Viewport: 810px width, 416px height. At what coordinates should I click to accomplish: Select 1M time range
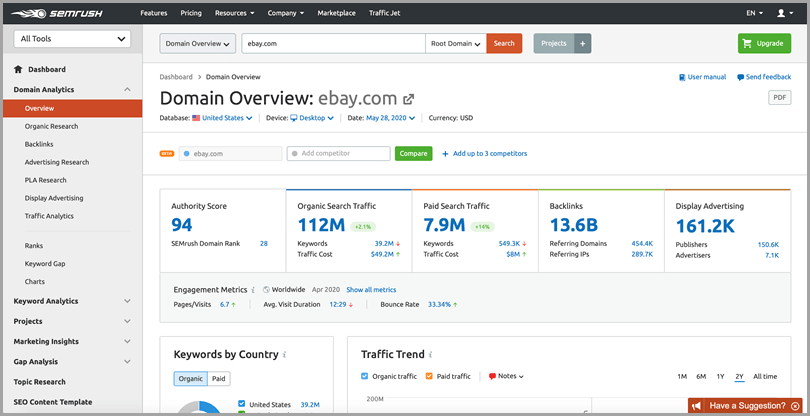coord(682,376)
